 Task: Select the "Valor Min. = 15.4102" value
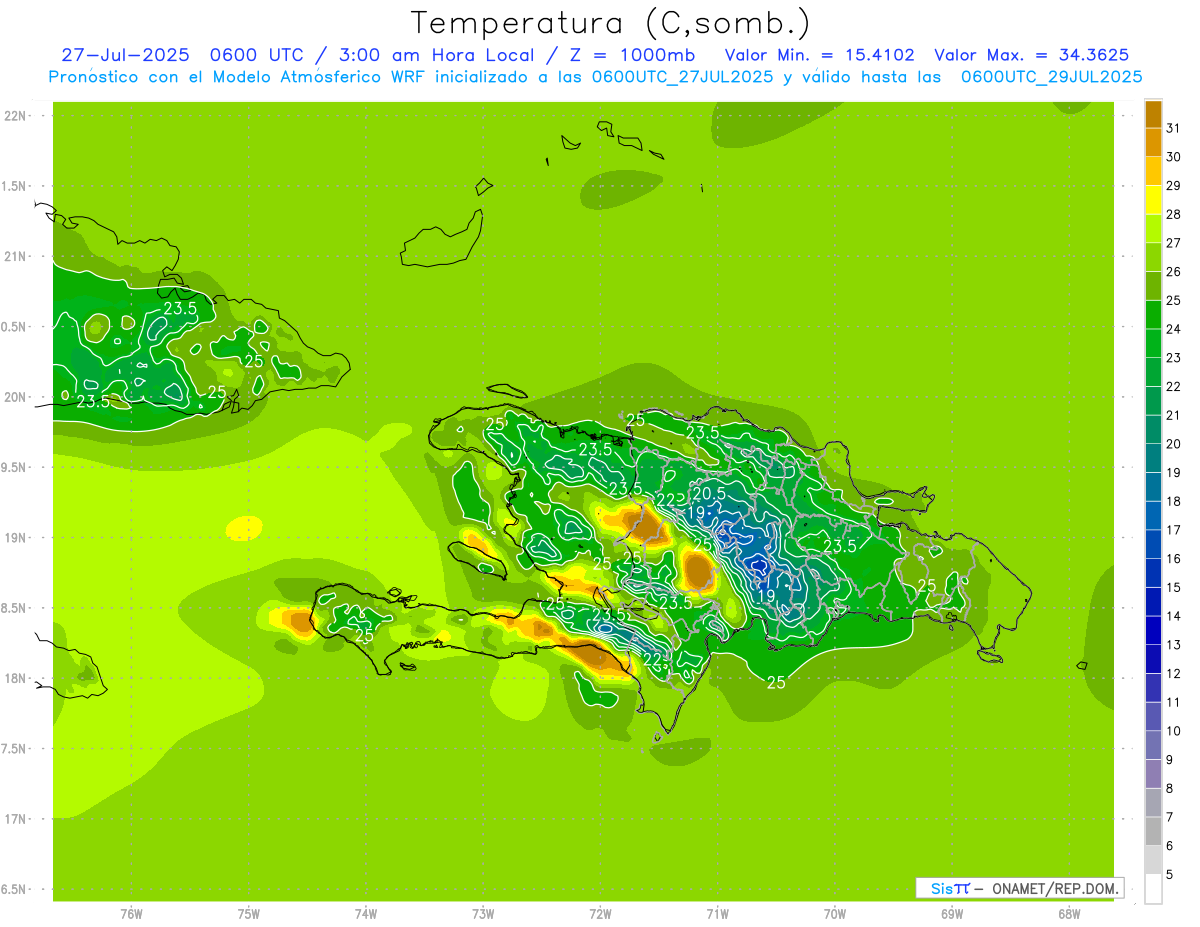tap(819, 55)
